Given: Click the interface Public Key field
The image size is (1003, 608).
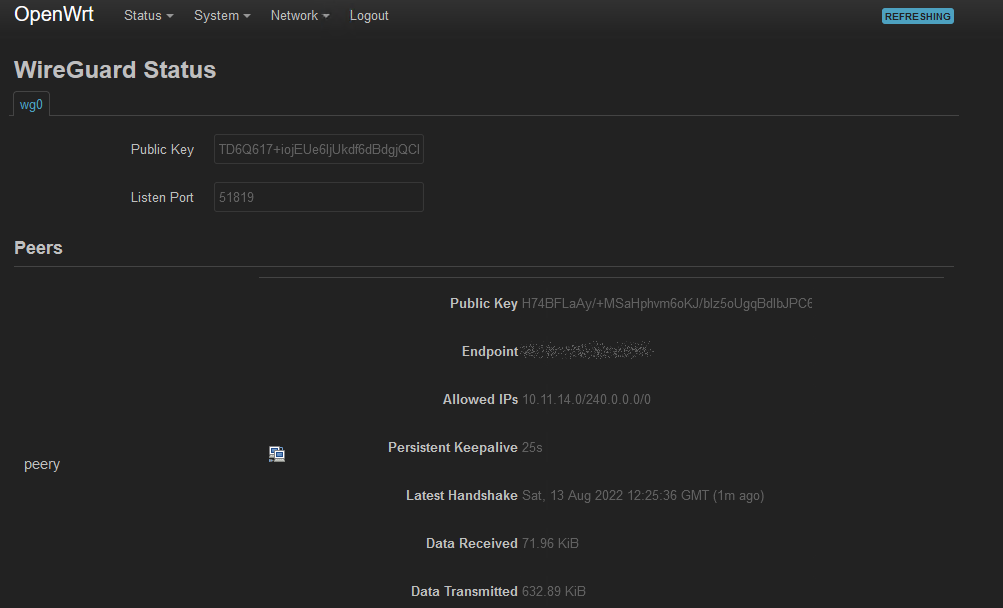Looking at the screenshot, I should pyautogui.click(x=319, y=149).
